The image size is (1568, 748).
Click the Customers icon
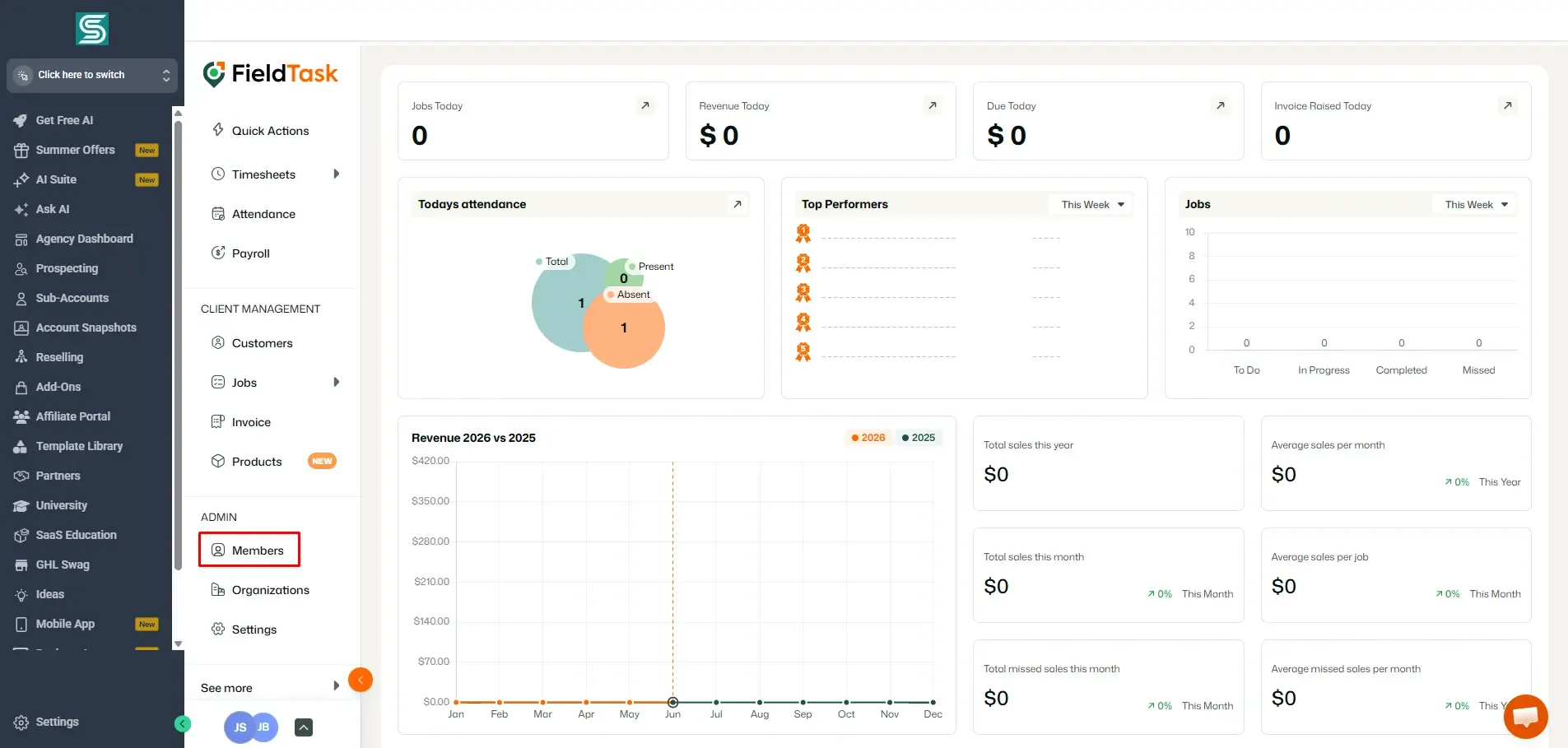click(218, 342)
